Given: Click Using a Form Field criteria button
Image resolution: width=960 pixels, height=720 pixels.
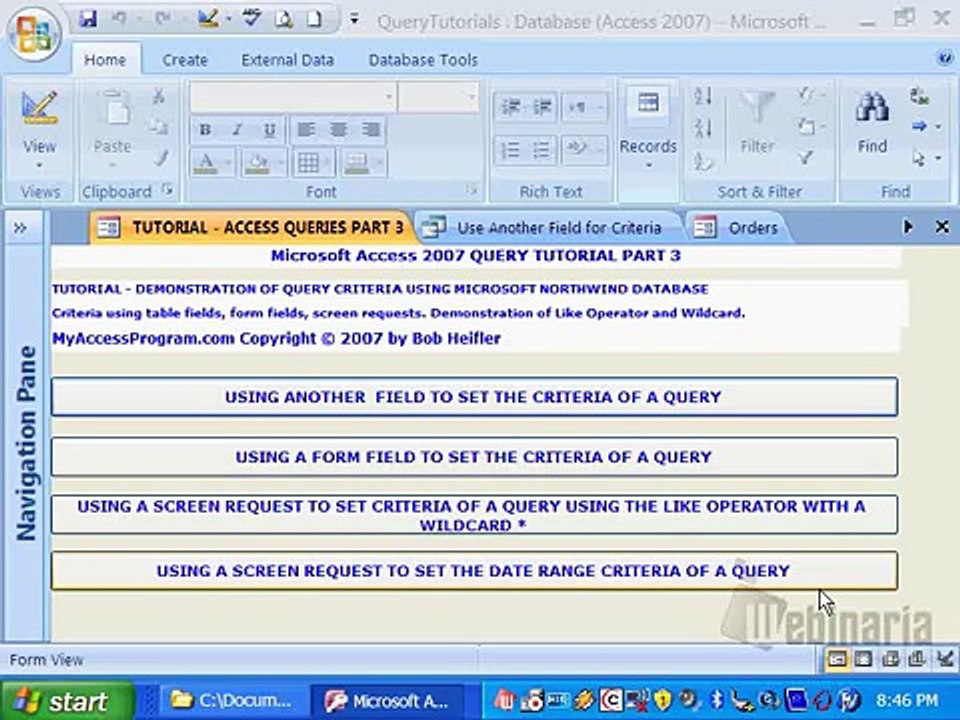Looking at the screenshot, I should coord(474,457).
